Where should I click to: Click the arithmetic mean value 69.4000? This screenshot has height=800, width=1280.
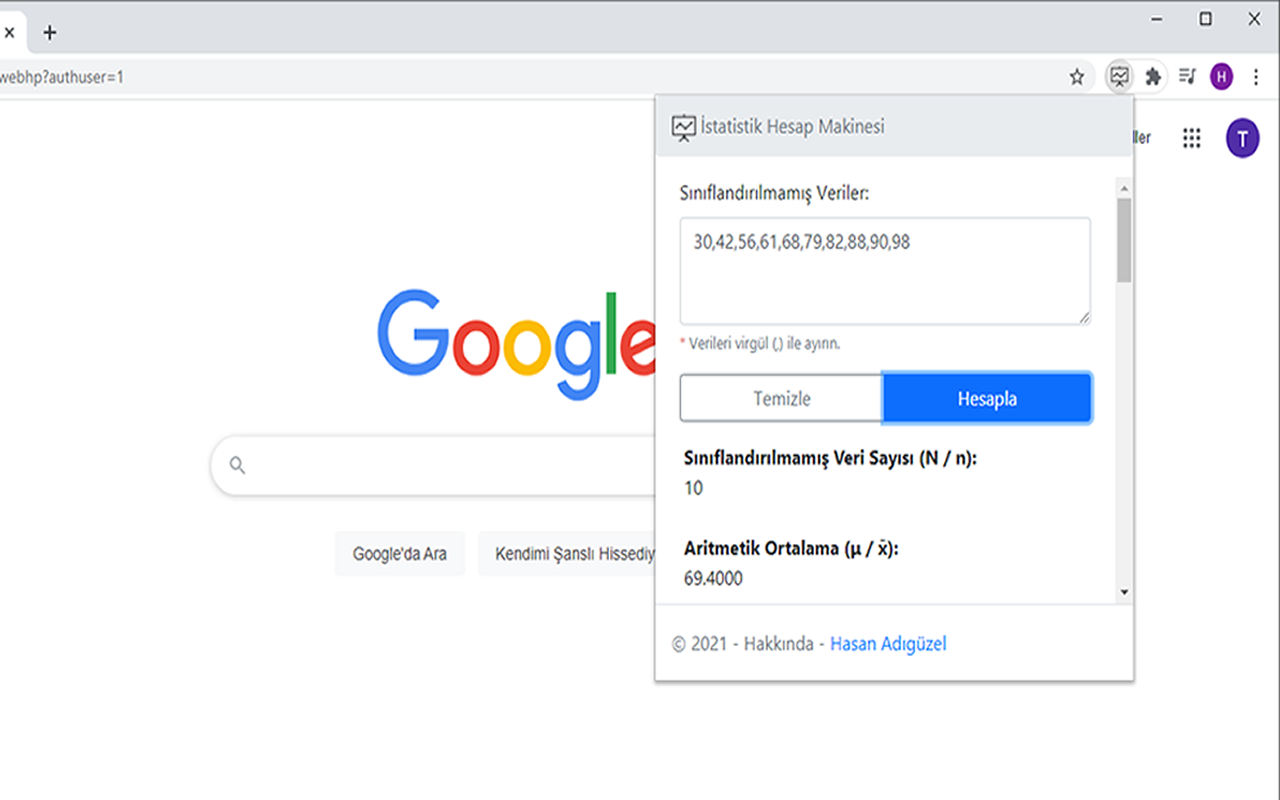point(713,578)
